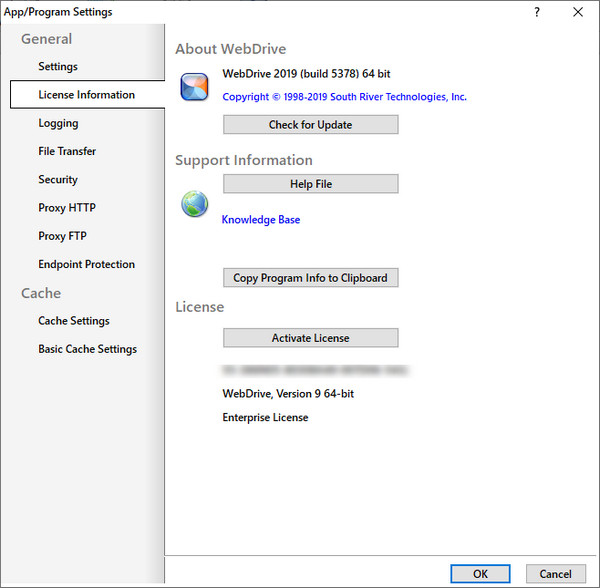Click the globe support icon
The width and height of the screenshot is (600, 588).
click(x=194, y=204)
